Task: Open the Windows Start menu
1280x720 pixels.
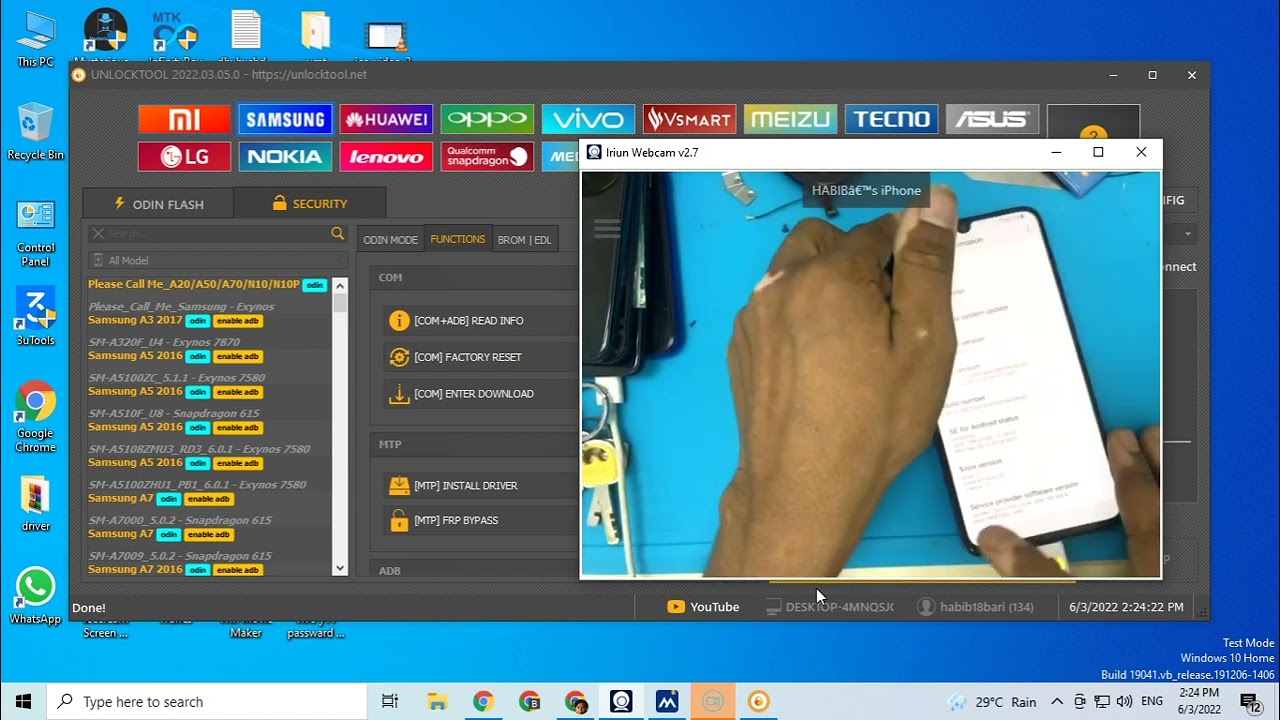Action: [x=23, y=702]
